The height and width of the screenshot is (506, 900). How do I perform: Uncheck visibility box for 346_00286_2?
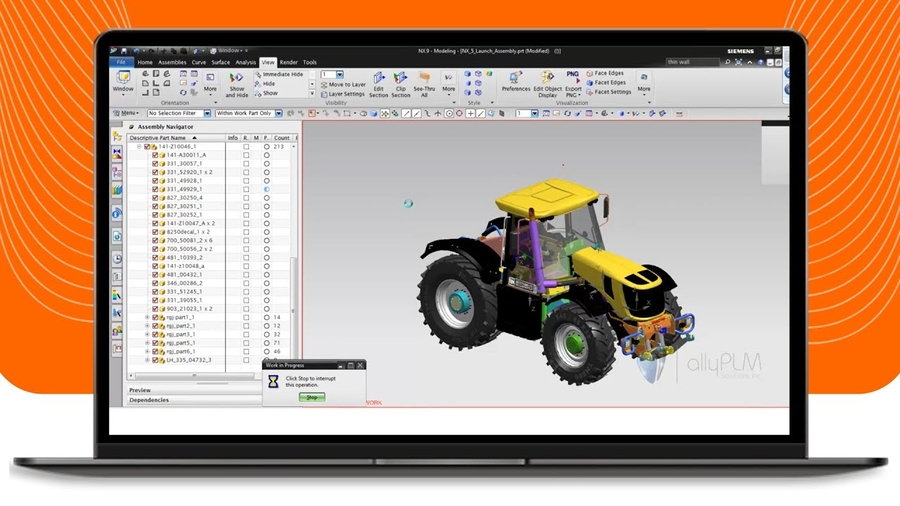click(x=155, y=283)
